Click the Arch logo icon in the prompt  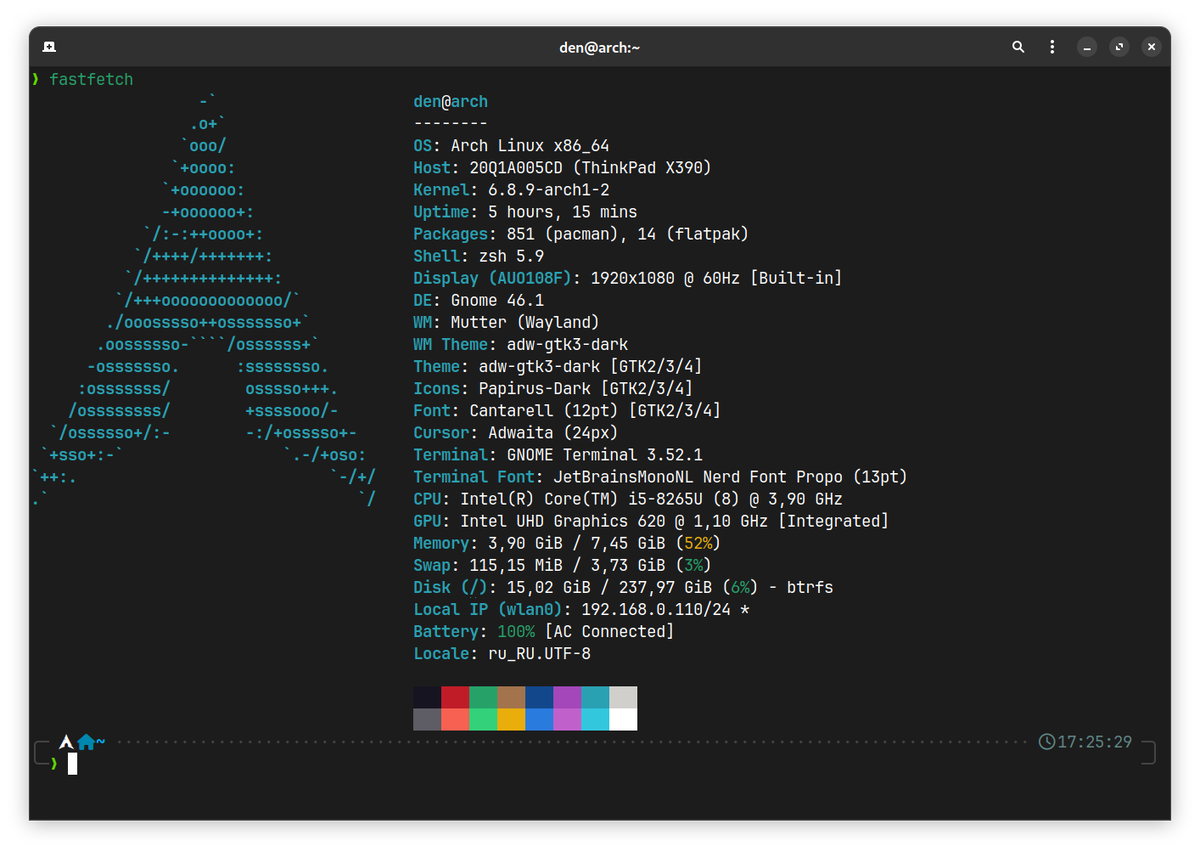(x=66, y=742)
